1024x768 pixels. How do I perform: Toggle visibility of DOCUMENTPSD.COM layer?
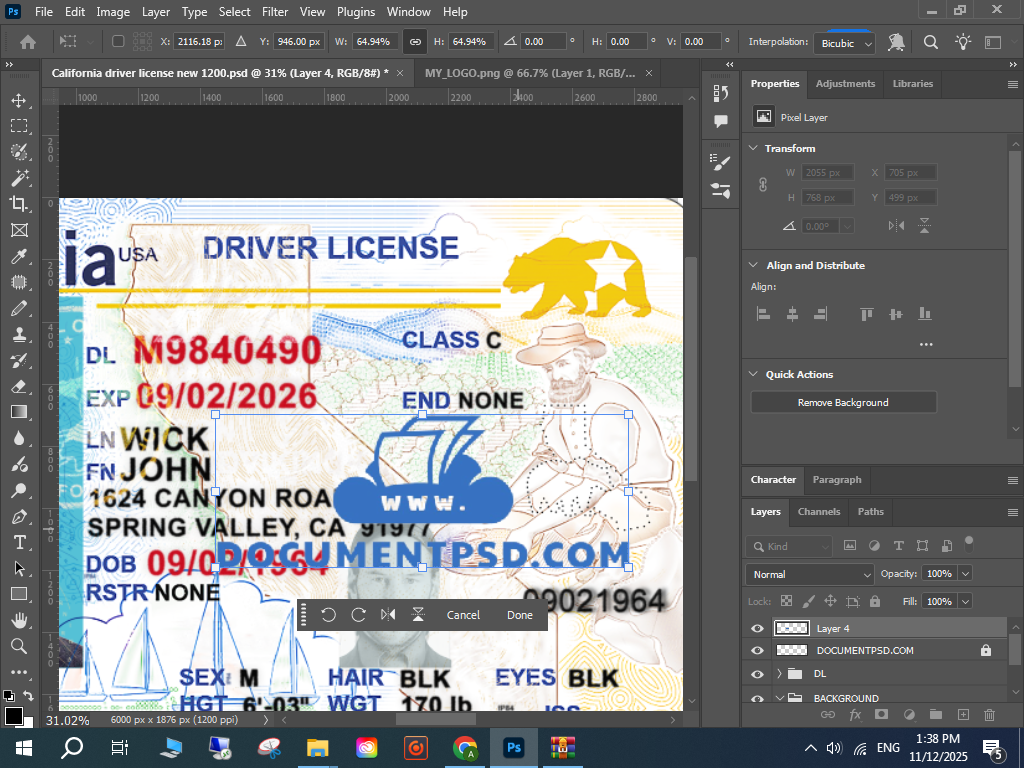tap(757, 650)
